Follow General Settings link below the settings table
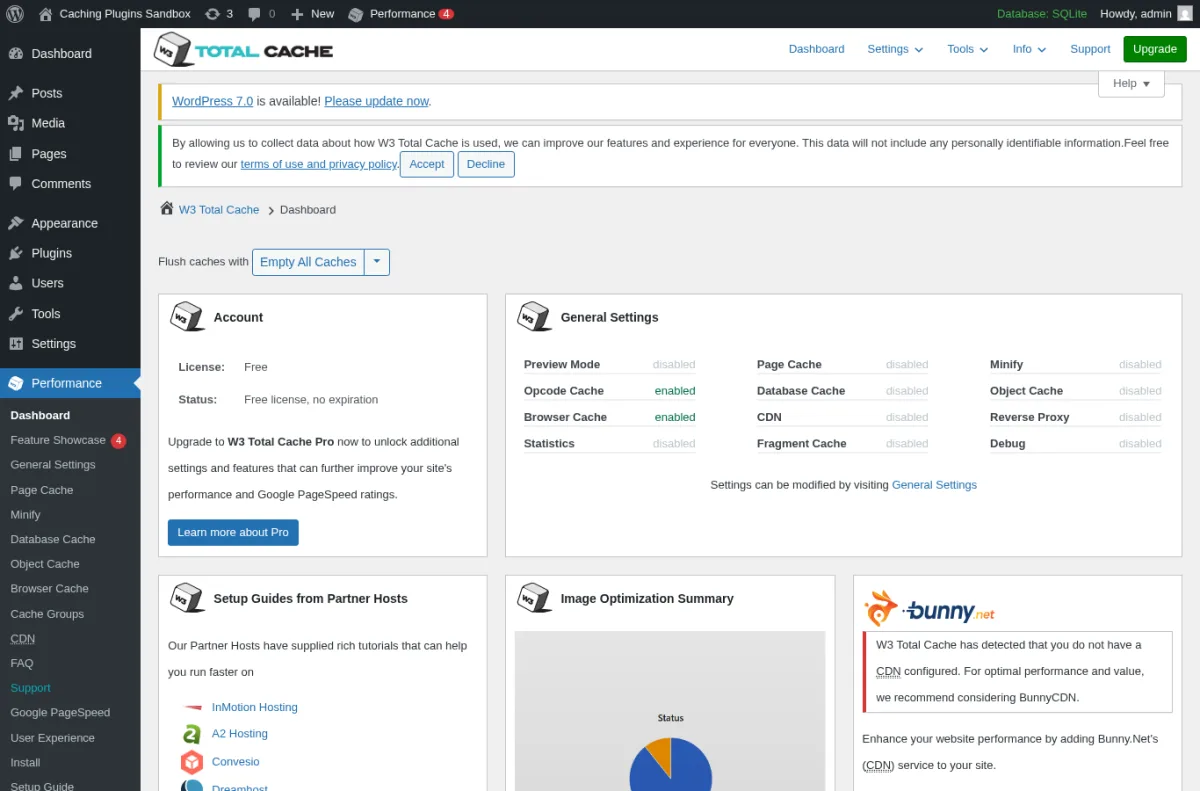 coord(934,485)
